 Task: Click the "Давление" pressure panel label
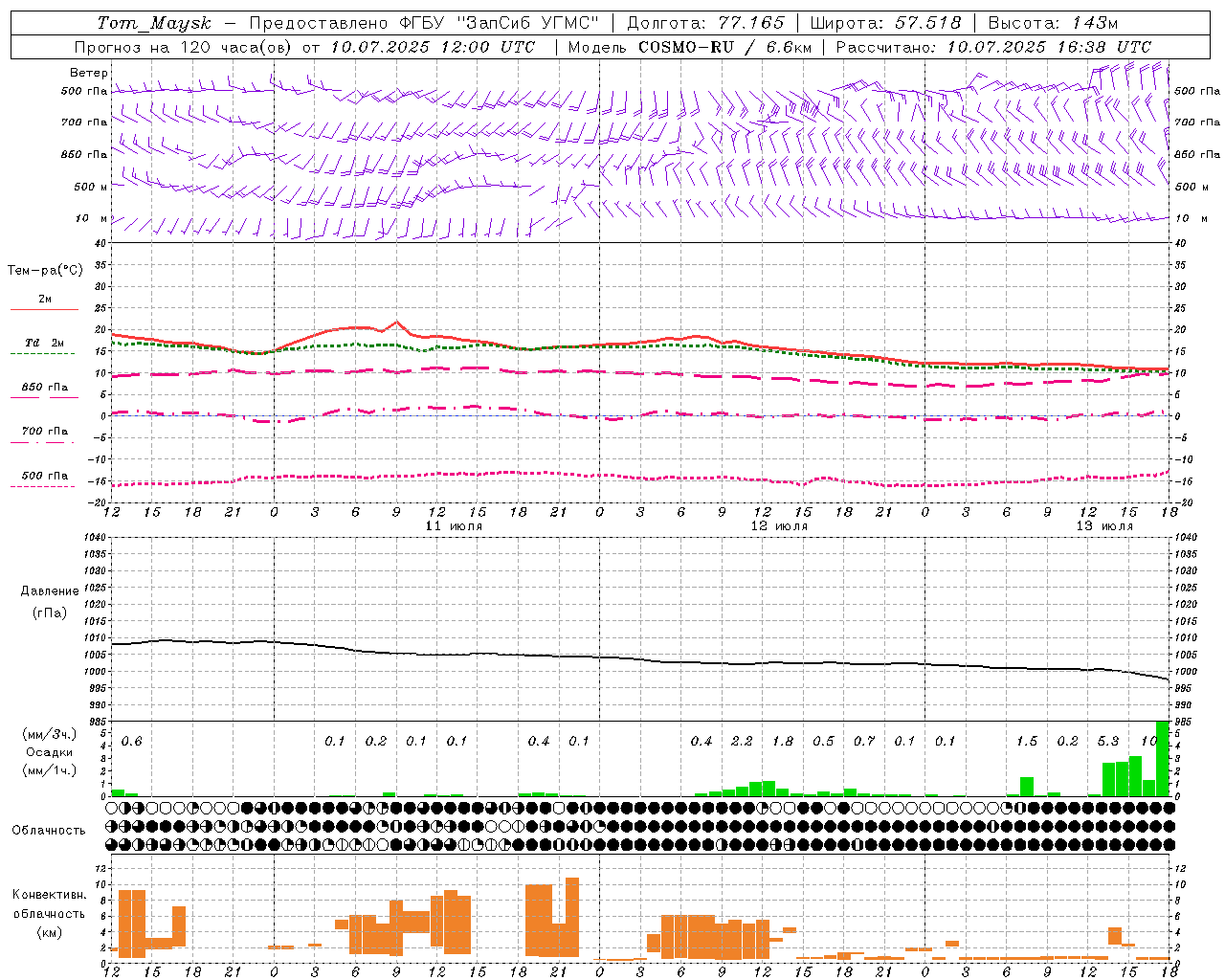50,591
